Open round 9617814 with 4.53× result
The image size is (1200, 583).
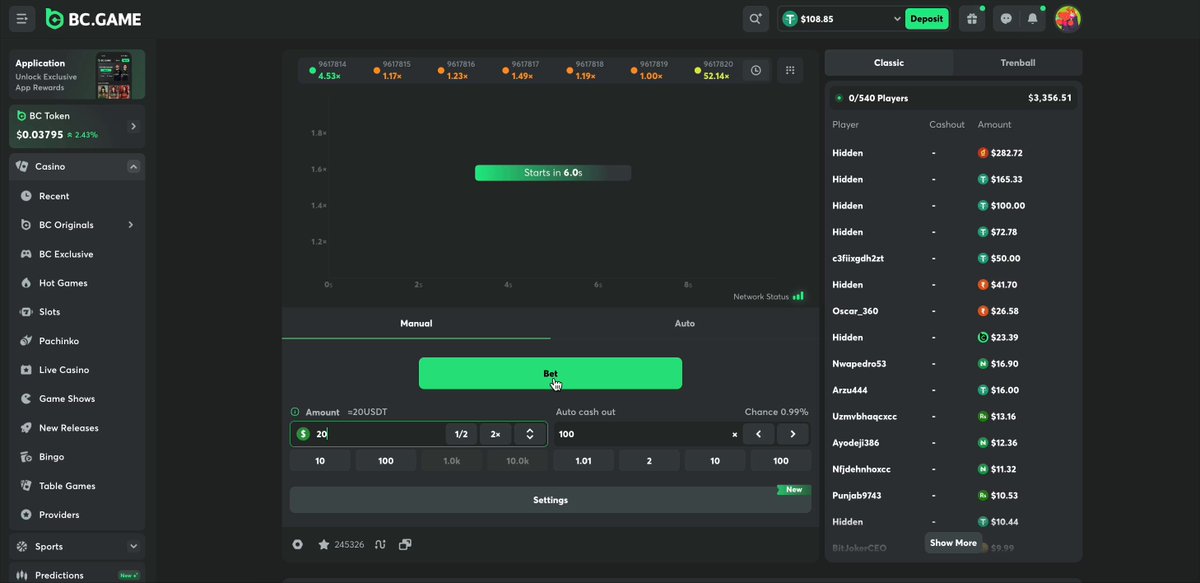click(x=326, y=70)
